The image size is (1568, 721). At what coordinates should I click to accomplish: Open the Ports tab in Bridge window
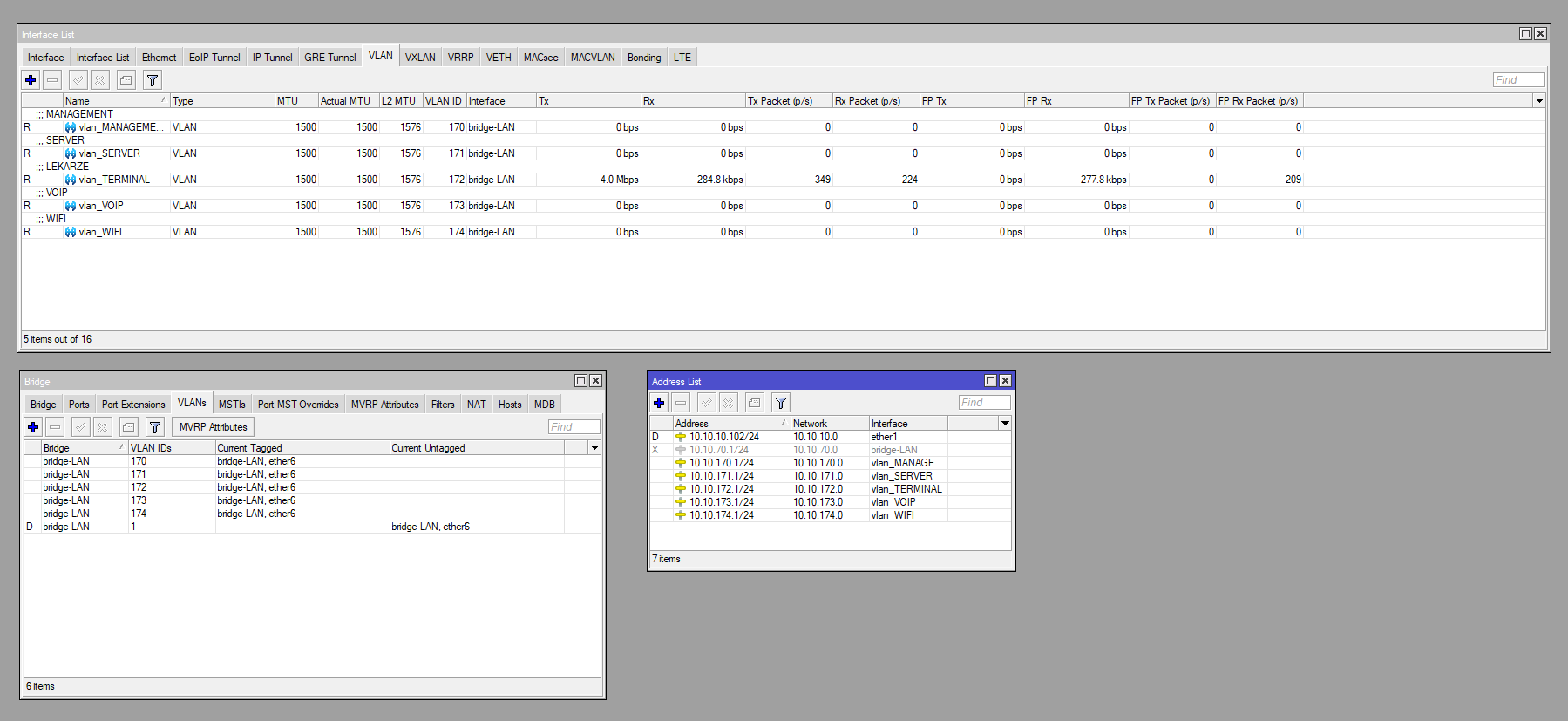tap(79, 405)
